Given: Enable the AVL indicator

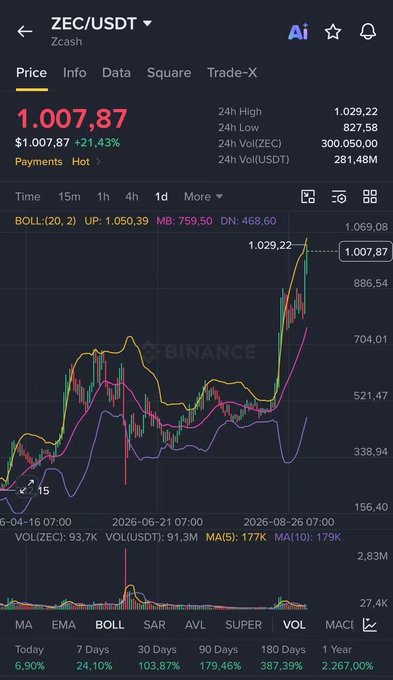Looking at the screenshot, I should (195, 625).
